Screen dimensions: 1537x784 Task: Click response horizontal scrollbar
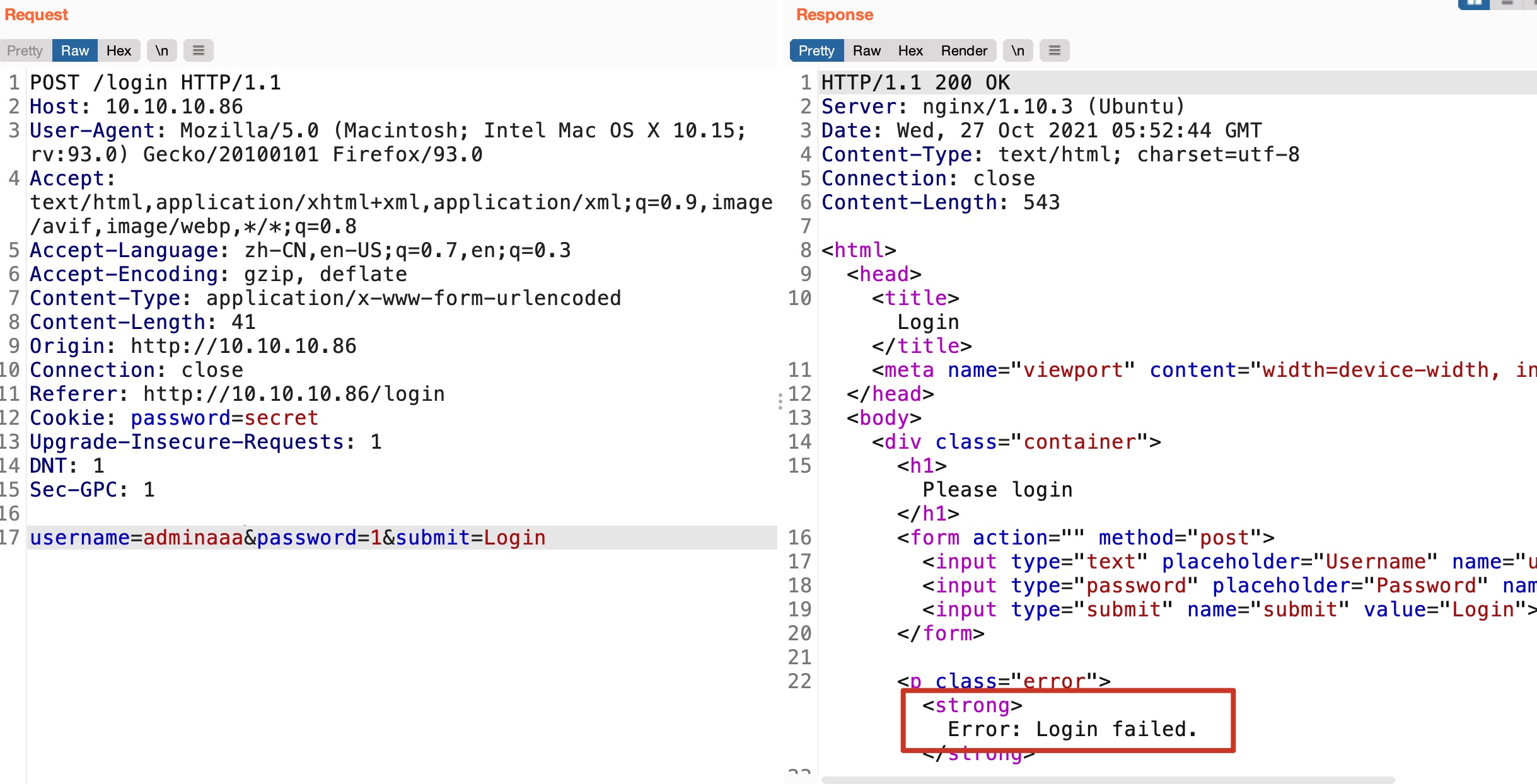pyautogui.click(x=1107, y=780)
